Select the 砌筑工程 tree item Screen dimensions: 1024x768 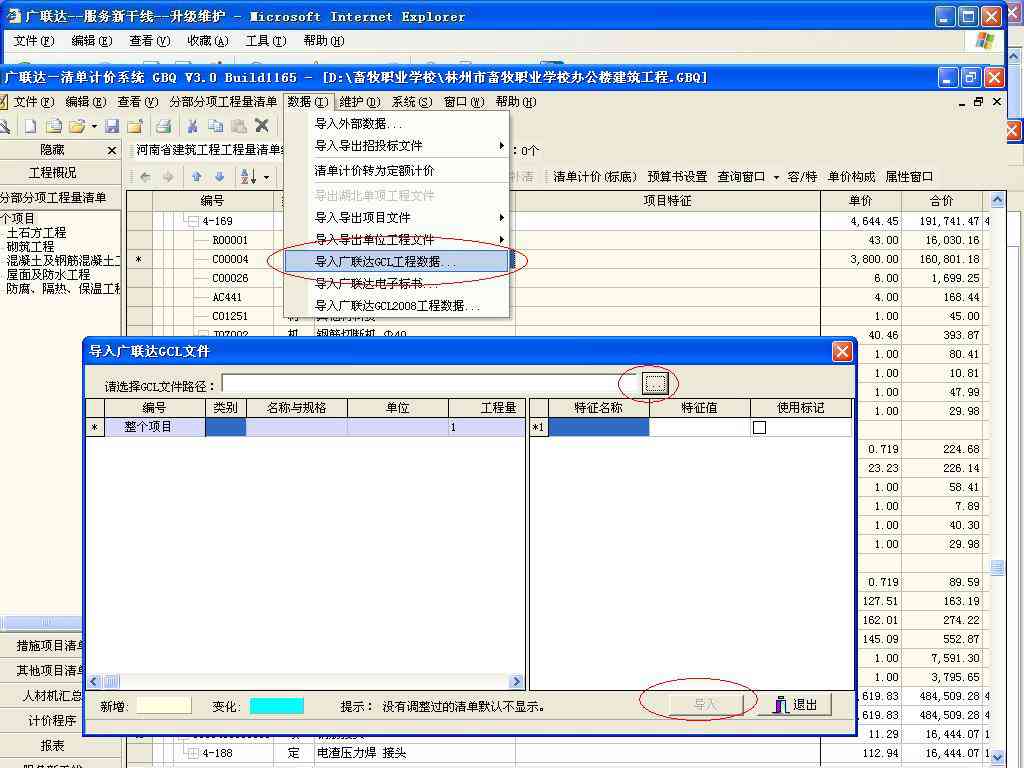pos(31,247)
